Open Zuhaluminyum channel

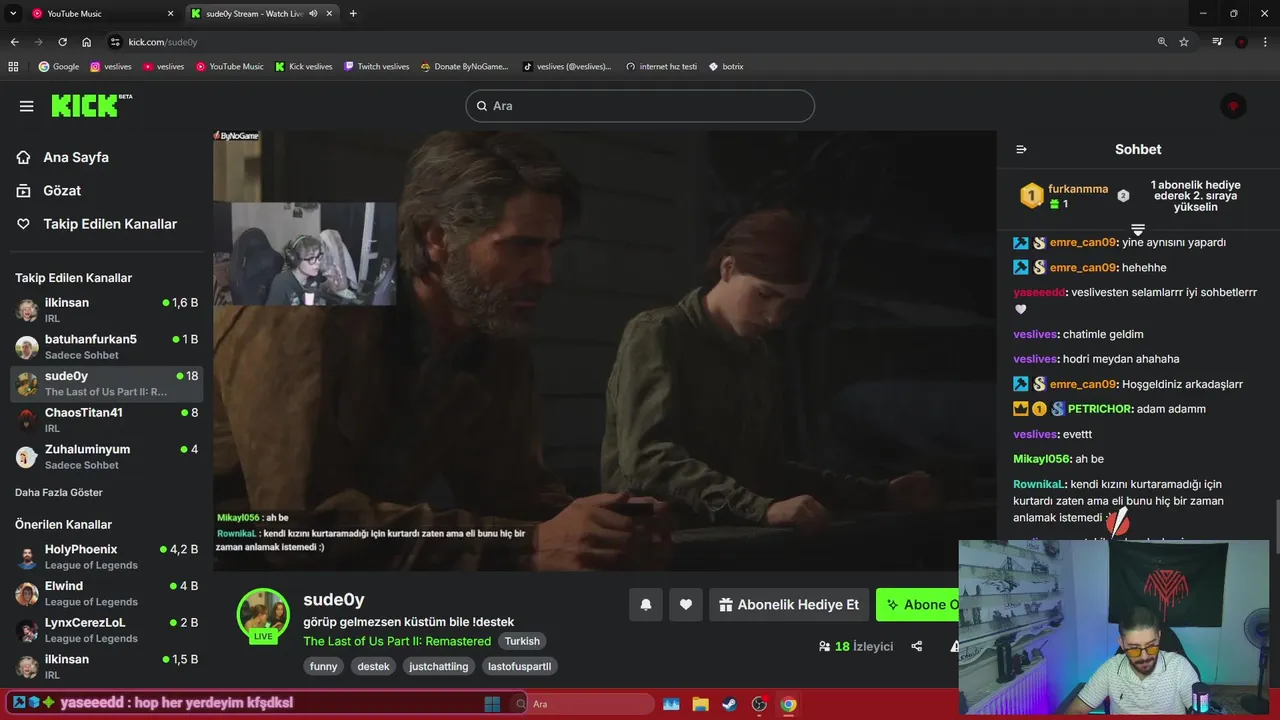click(106, 456)
